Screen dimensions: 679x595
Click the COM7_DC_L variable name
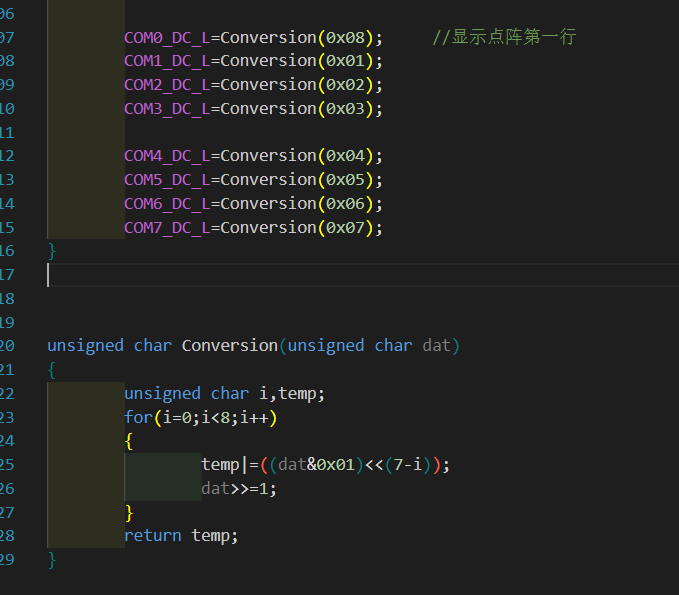coord(166,227)
